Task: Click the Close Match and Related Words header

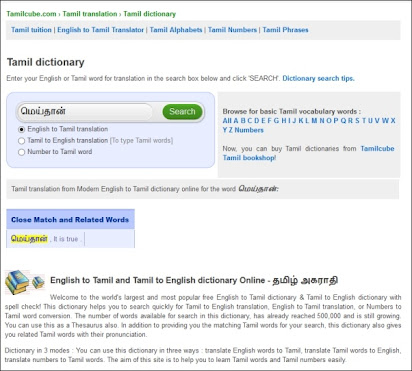Action: click(70, 220)
